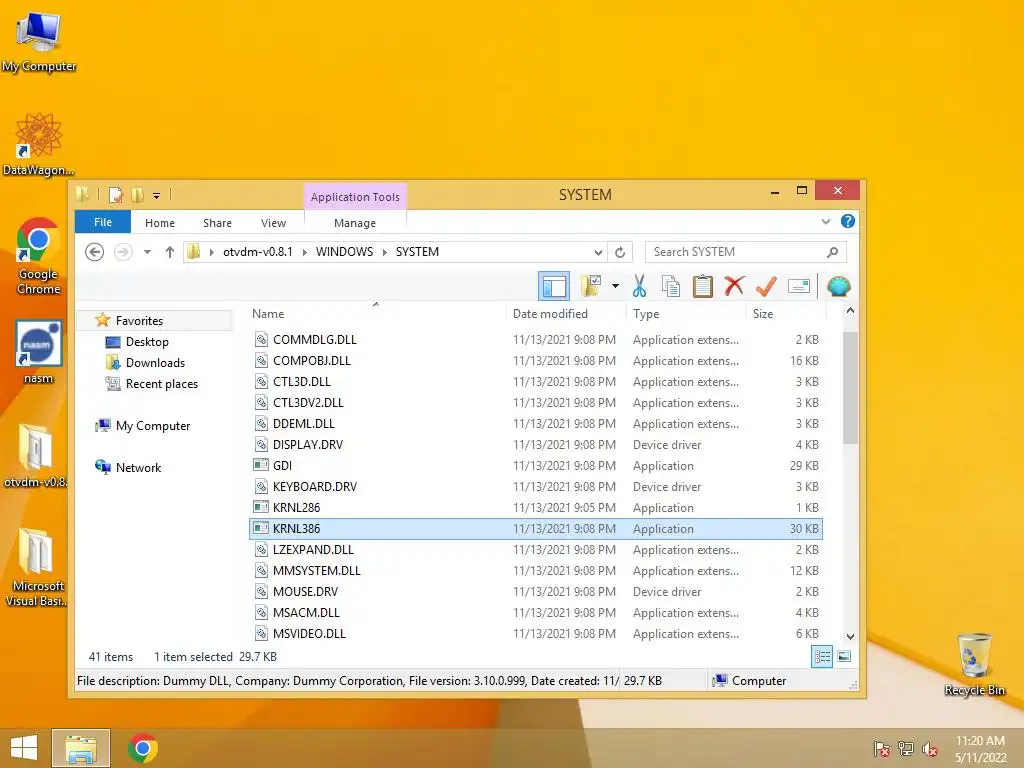Switch to the Home ribbon tab
The image size is (1024, 768).
(160, 223)
